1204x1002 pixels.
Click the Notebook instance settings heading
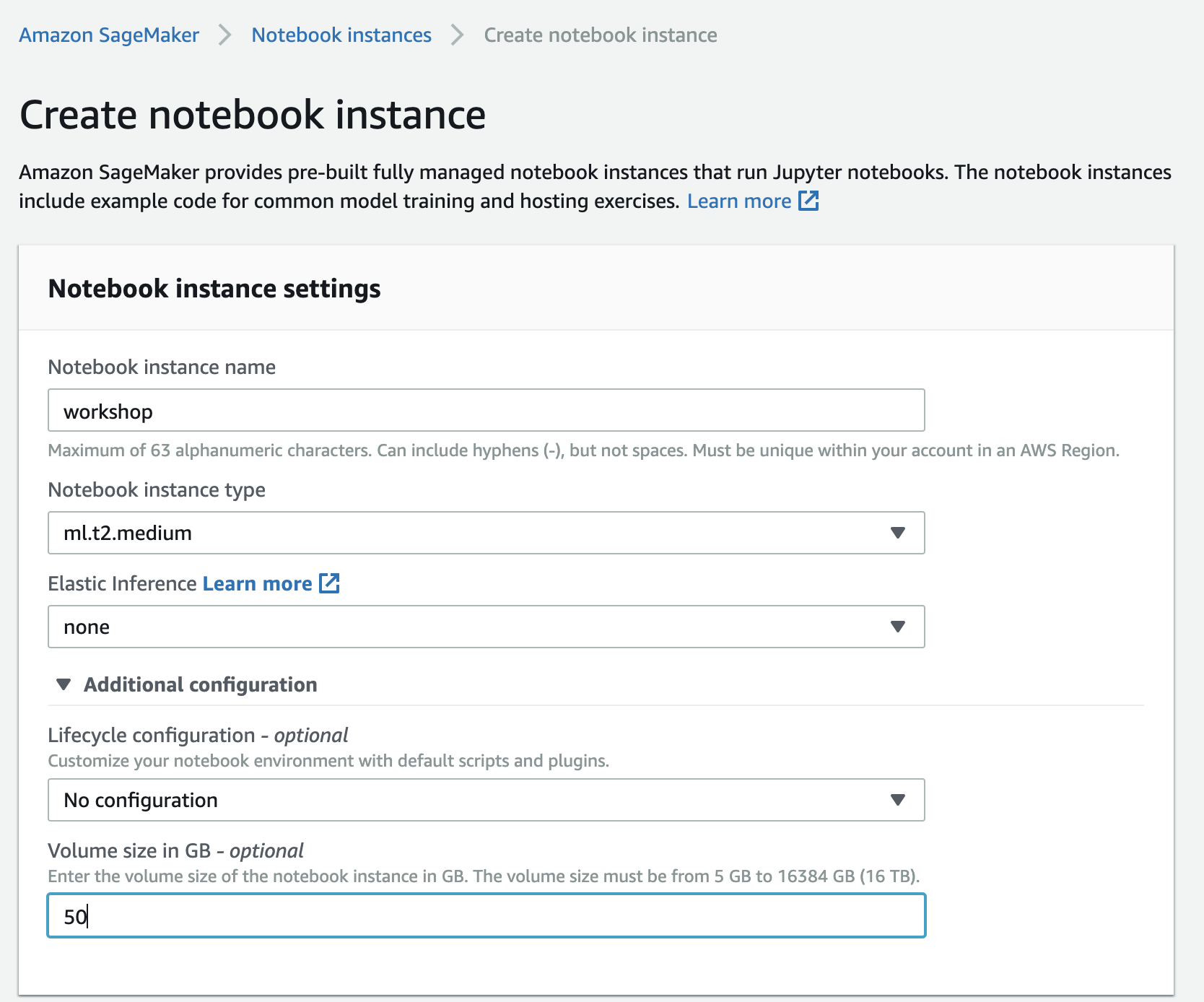(214, 288)
